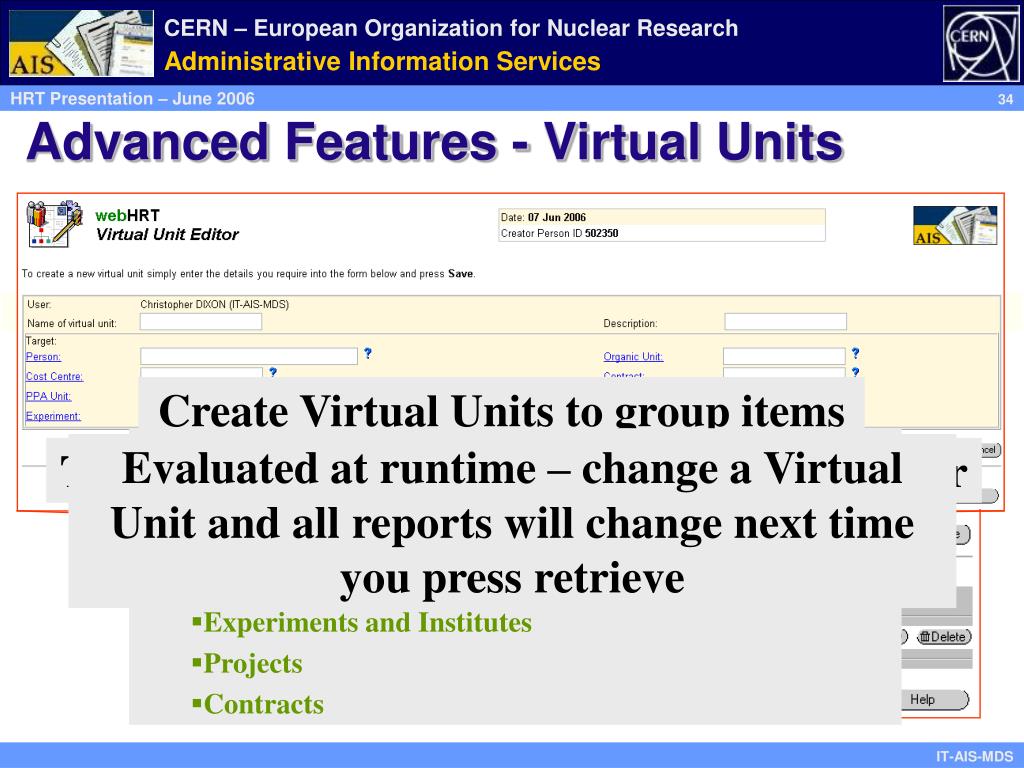This screenshot has width=1024, height=768.
Task: Click the CERN logo in the banner corner
Action: 981,43
